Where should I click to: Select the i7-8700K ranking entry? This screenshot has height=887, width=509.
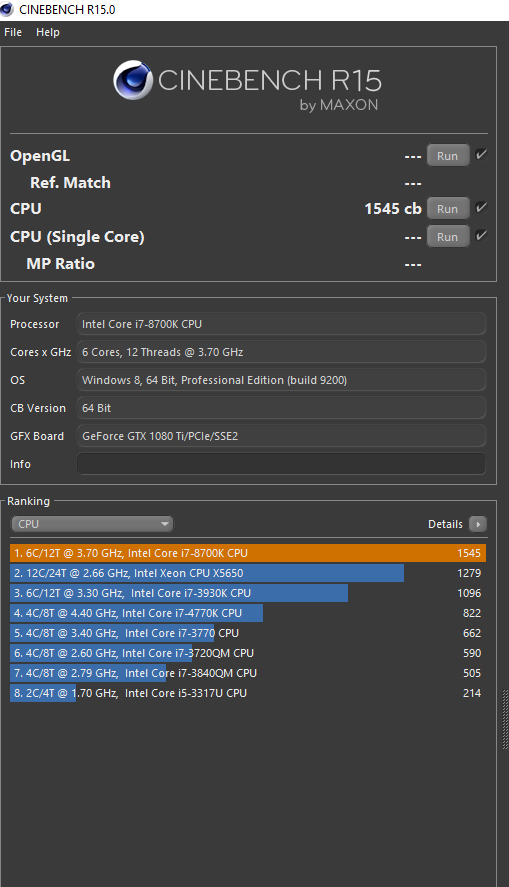coord(248,553)
